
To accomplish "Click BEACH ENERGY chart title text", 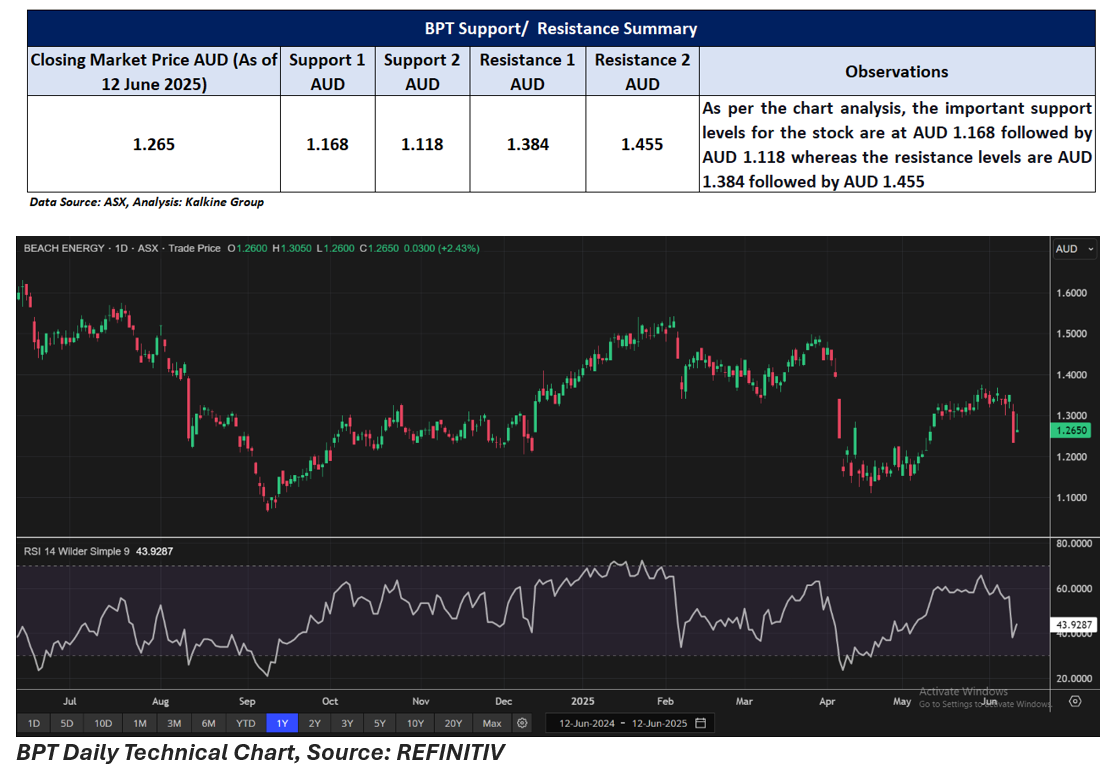I will click(64, 249).
